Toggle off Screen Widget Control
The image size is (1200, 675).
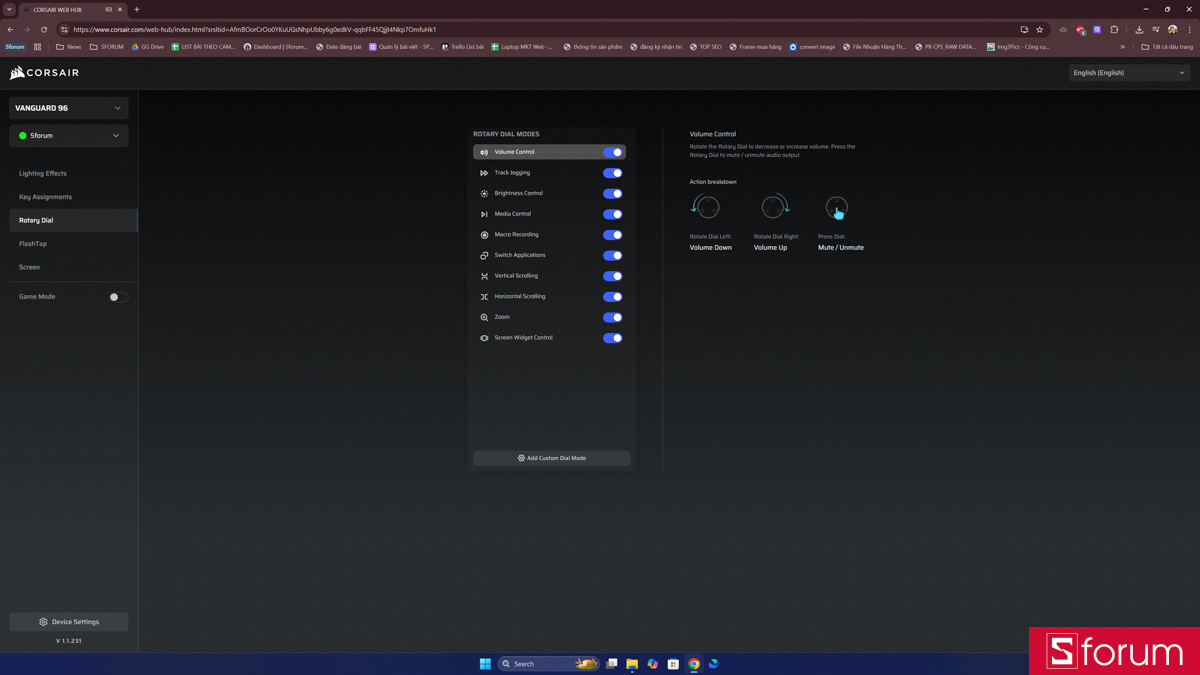[612, 338]
